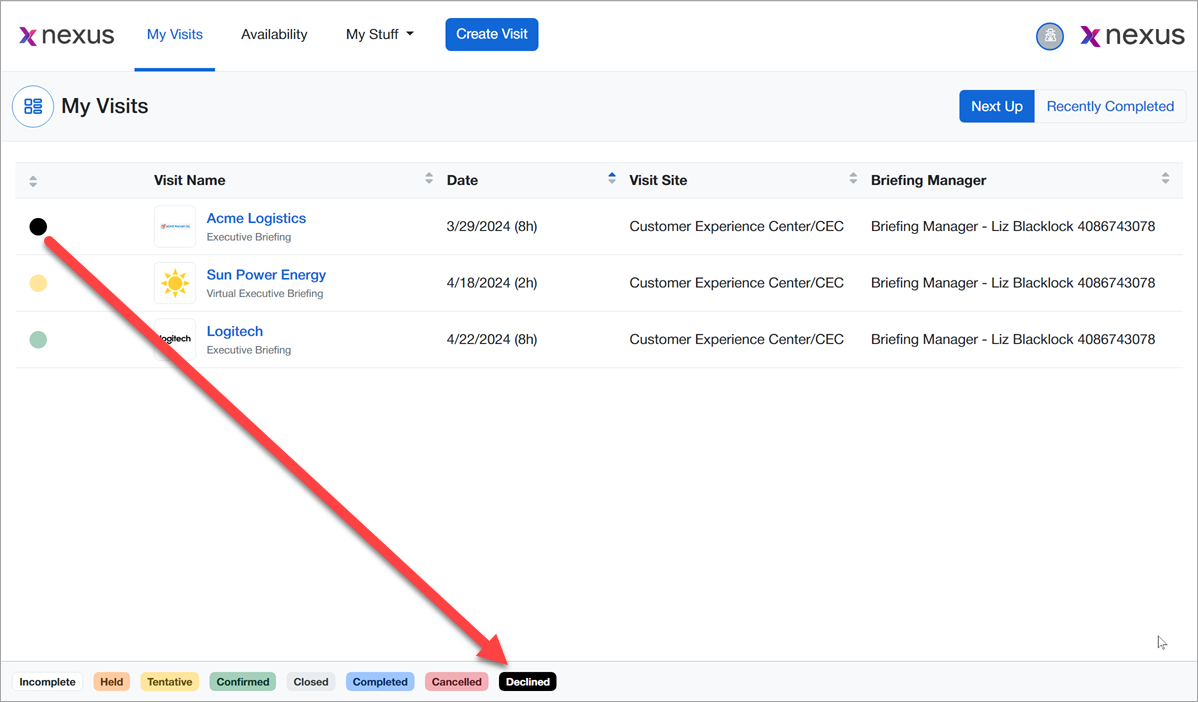Open the user profile avatar icon
Image resolution: width=1198 pixels, height=702 pixels.
click(1050, 36)
